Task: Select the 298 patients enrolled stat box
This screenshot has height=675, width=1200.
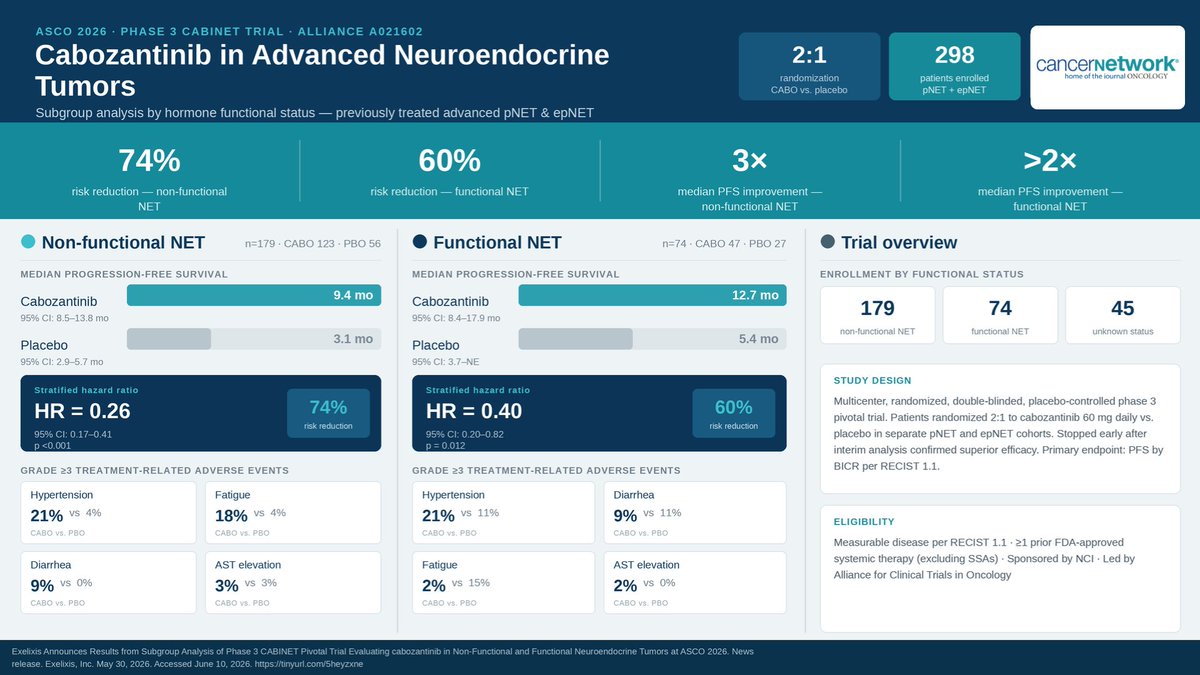Action: pyautogui.click(x=955, y=66)
